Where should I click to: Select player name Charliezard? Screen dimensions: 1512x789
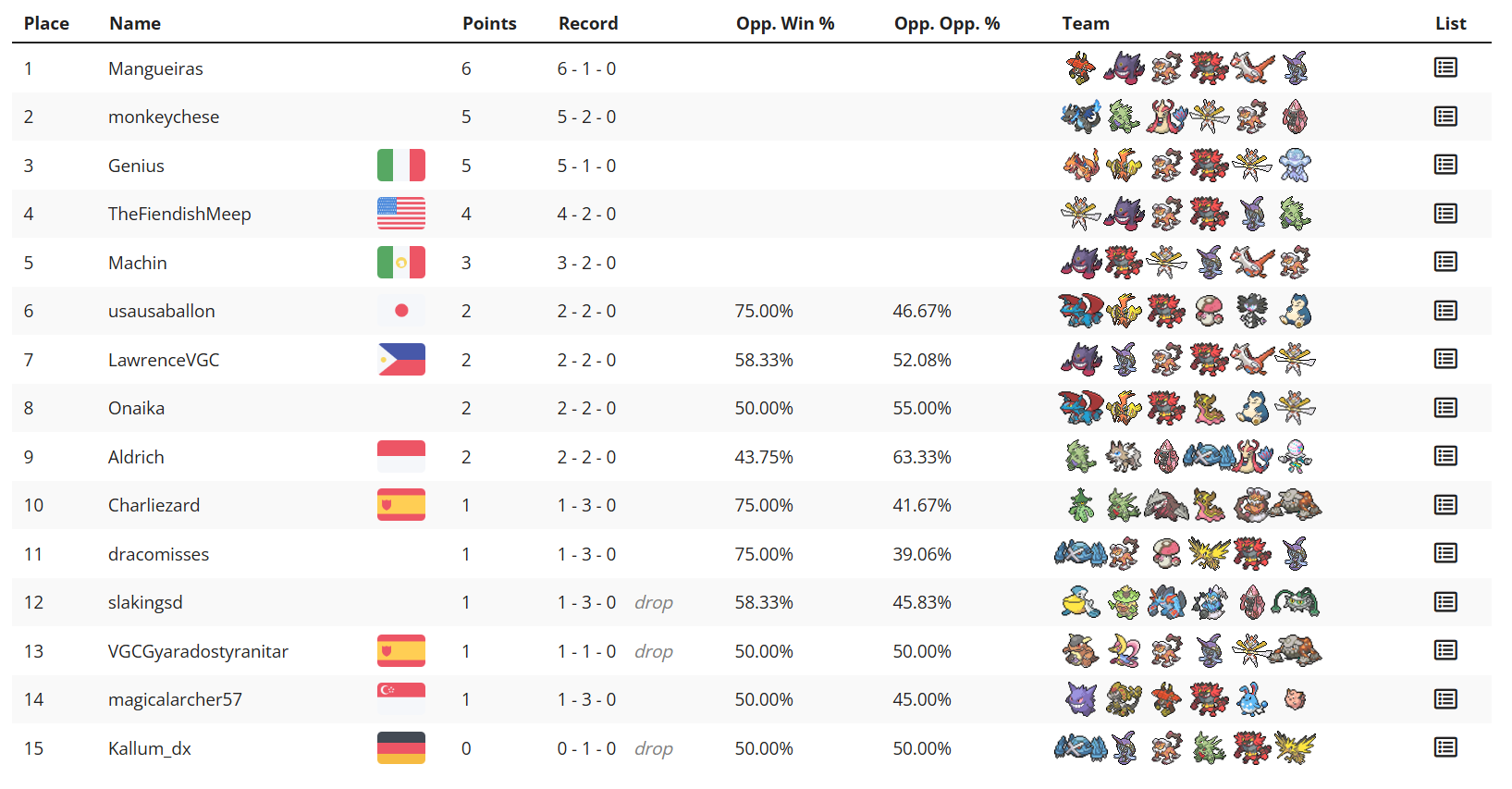tap(154, 505)
